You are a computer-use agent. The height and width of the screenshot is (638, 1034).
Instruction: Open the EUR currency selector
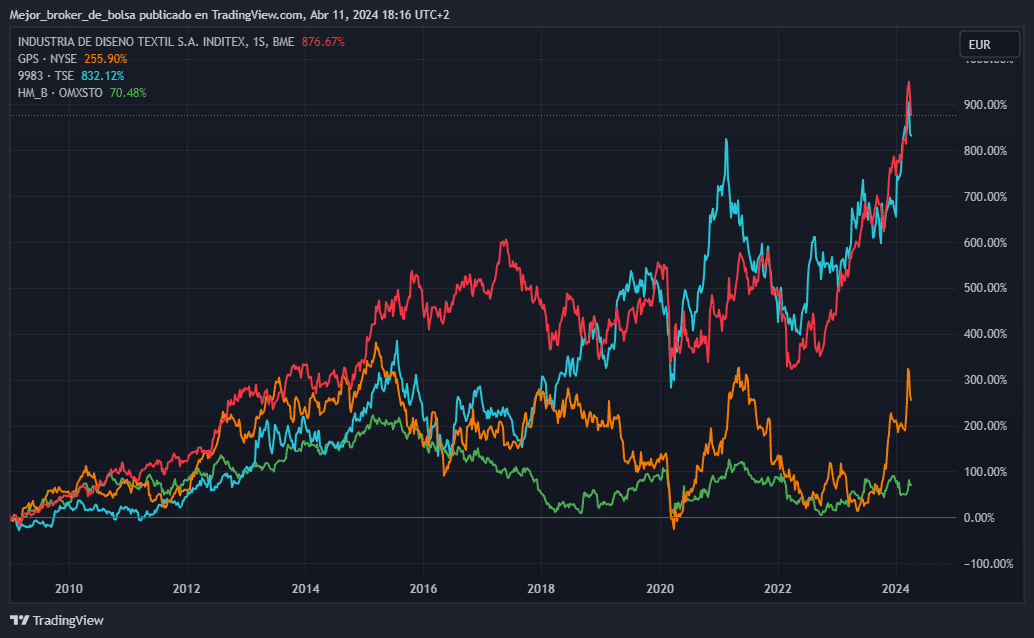pyautogui.click(x=990, y=45)
